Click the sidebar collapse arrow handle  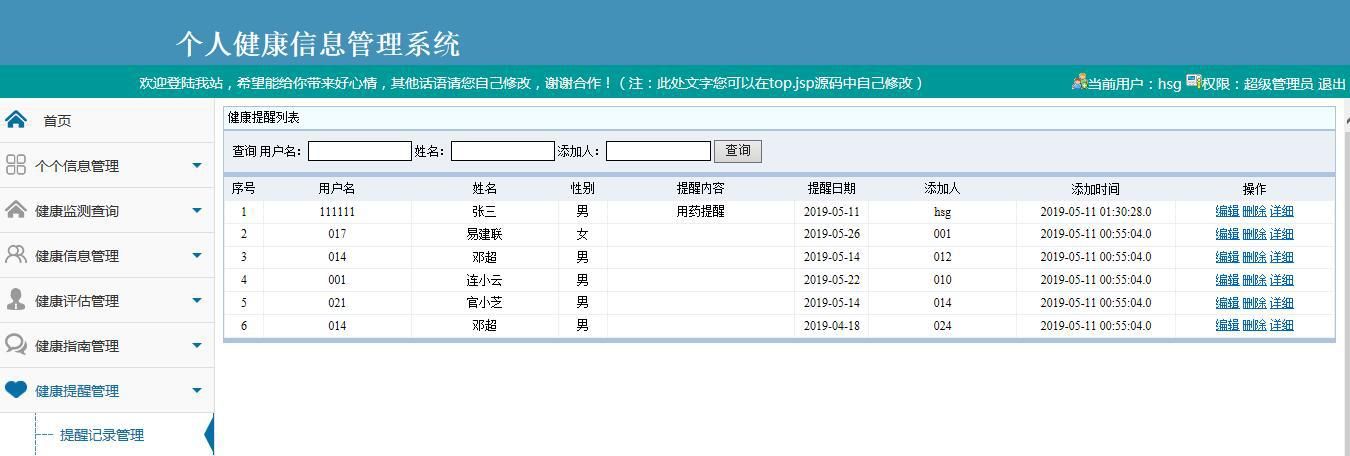coord(209,435)
